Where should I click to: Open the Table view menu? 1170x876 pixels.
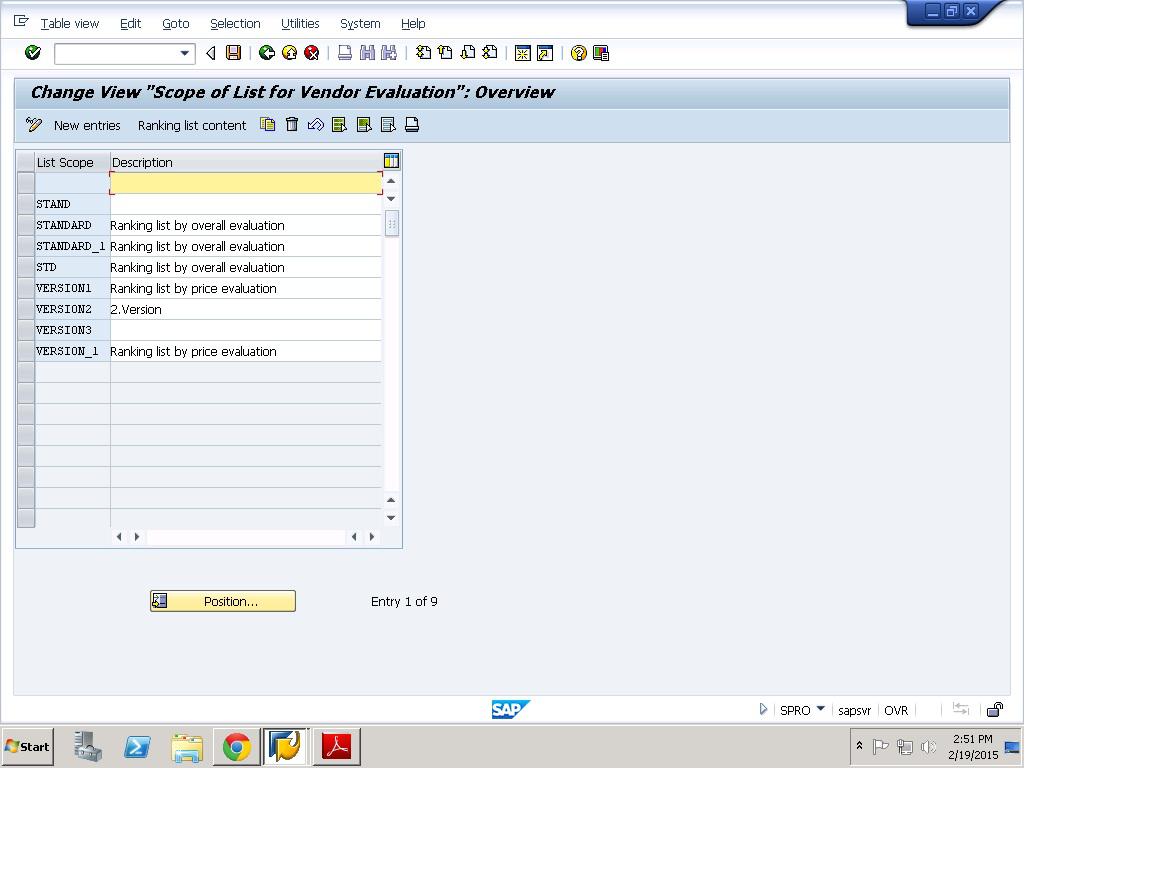point(69,23)
